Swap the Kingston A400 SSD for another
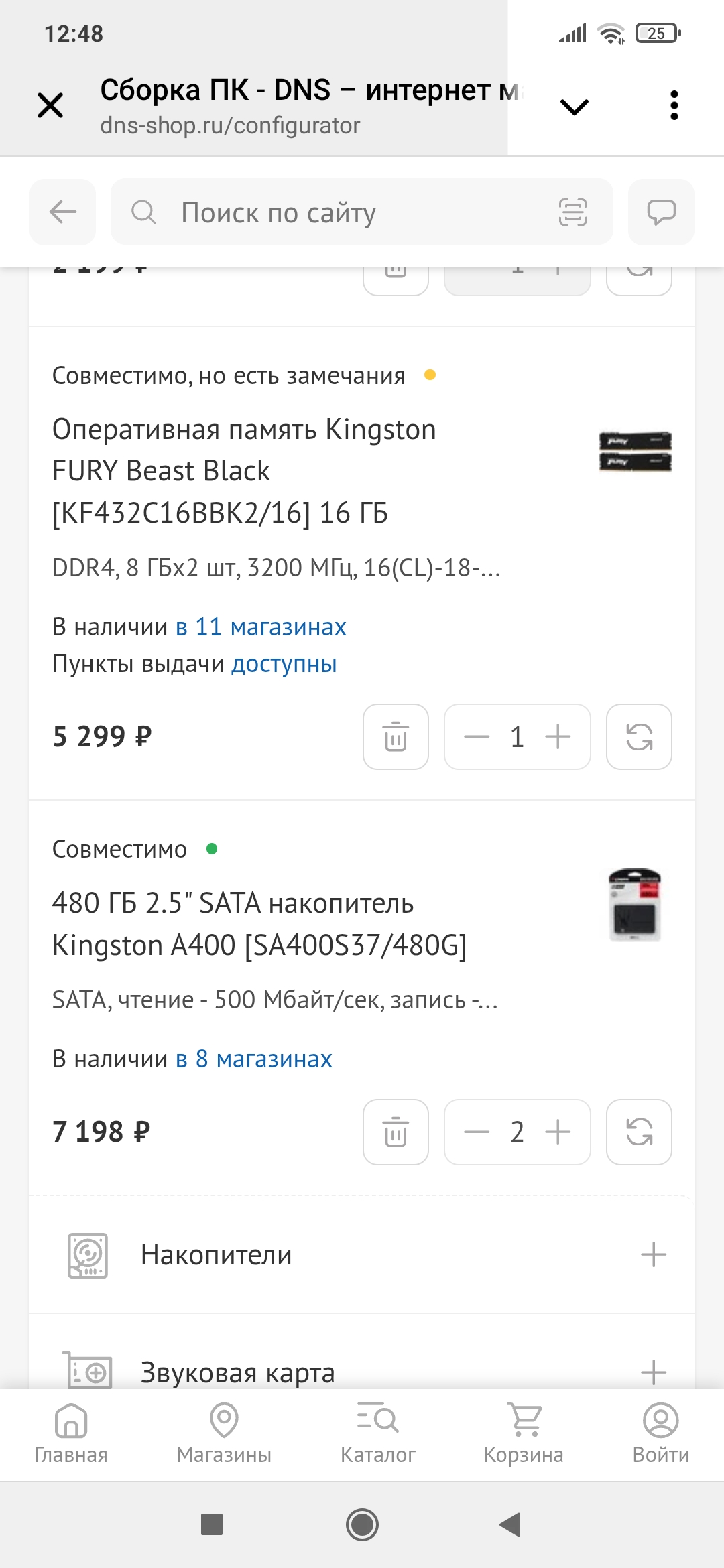Screen dimensions: 724x1568 [639, 1132]
